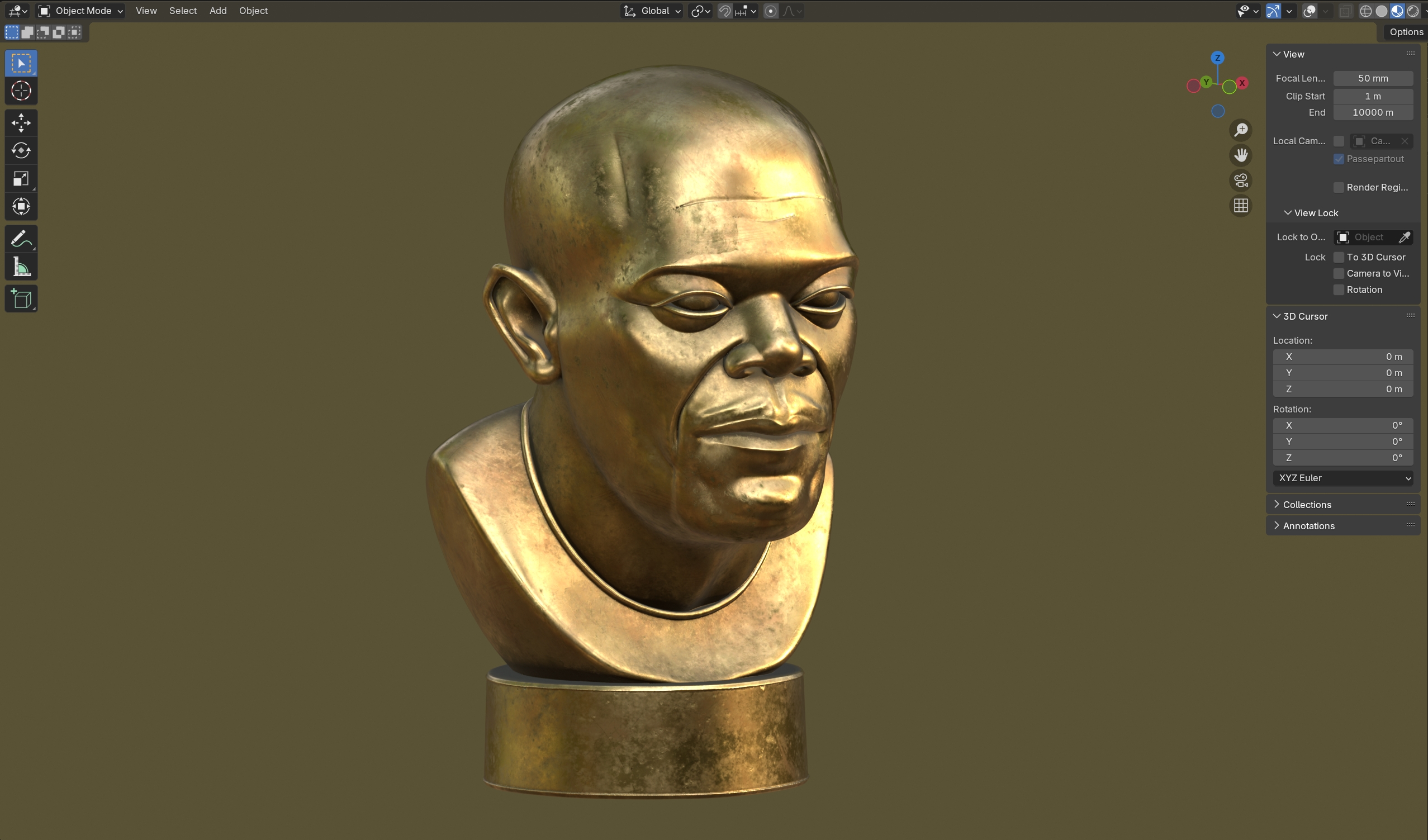Open the XYZ Euler rotation dropdown
This screenshot has width=1428, height=840.
(x=1342, y=478)
